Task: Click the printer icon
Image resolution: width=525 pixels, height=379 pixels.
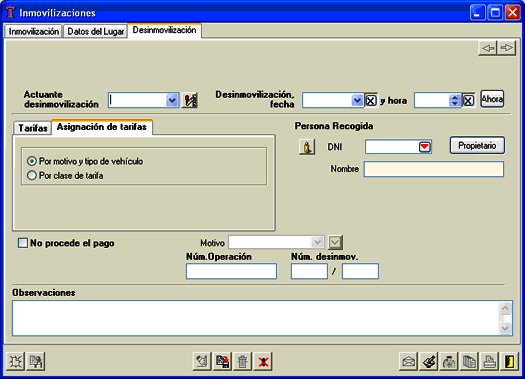Action: [x=490, y=361]
